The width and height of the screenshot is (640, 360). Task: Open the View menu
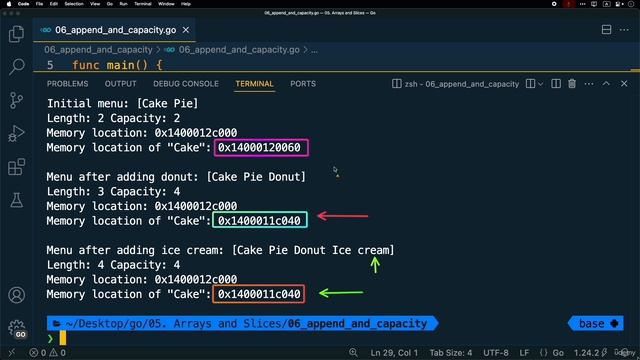(x=95, y=4)
